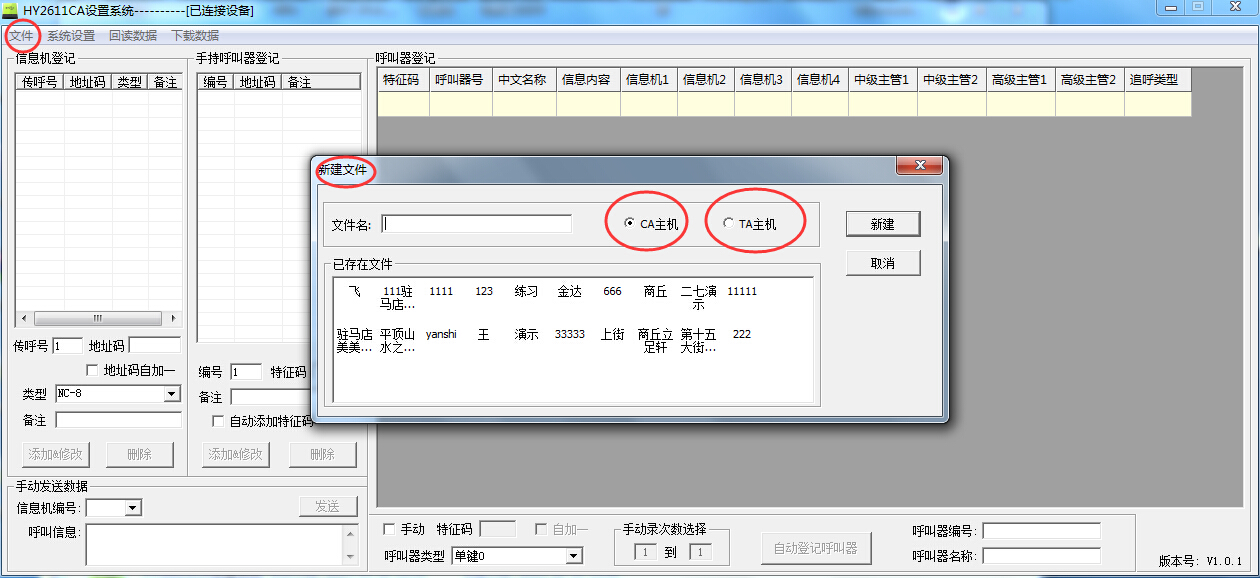The height and width of the screenshot is (578, 1260).
Task: Open the 信息机编号 combo box
Action: (x=133, y=508)
